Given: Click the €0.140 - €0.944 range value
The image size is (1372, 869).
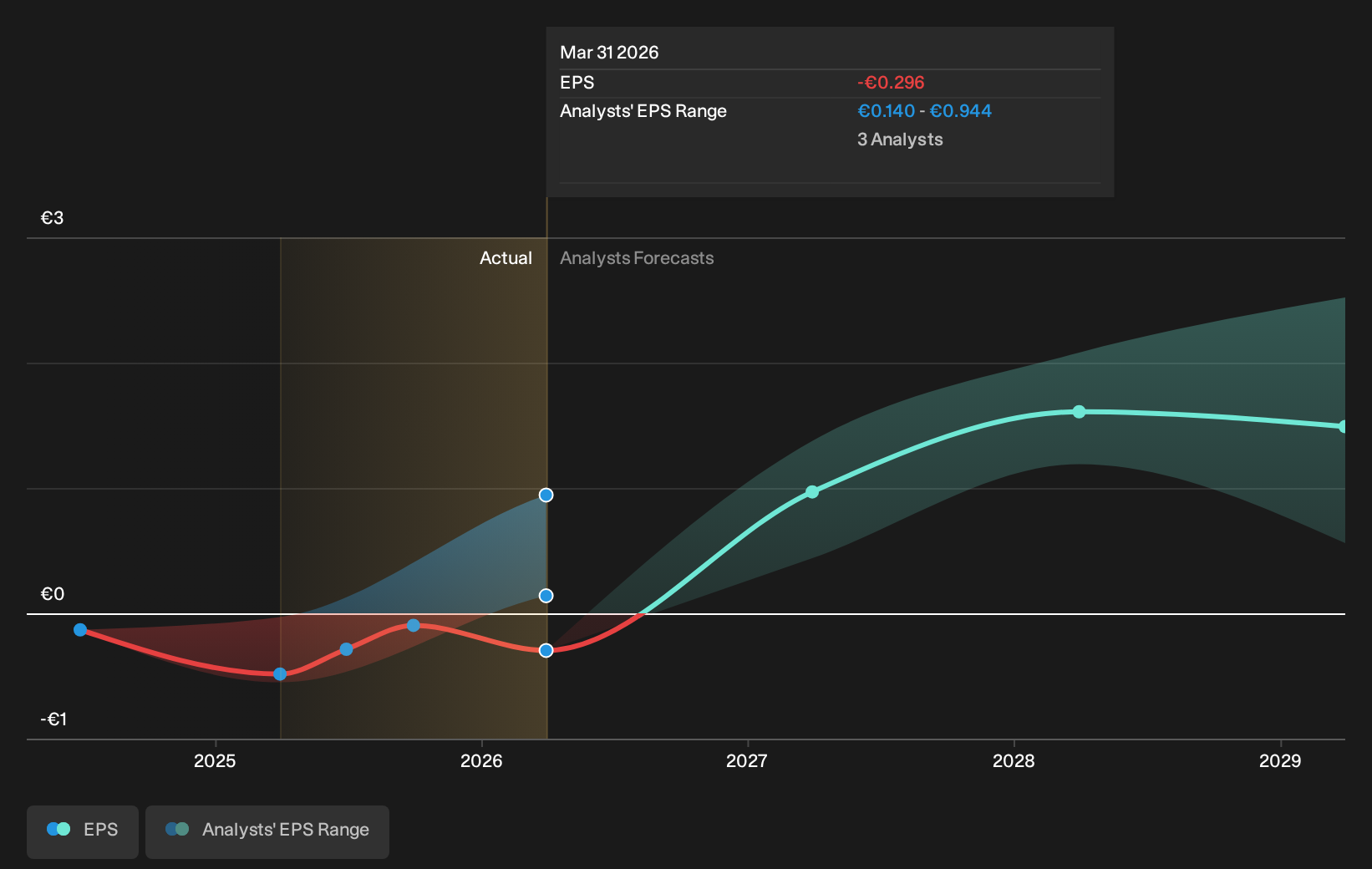Looking at the screenshot, I should click(924, 111).
